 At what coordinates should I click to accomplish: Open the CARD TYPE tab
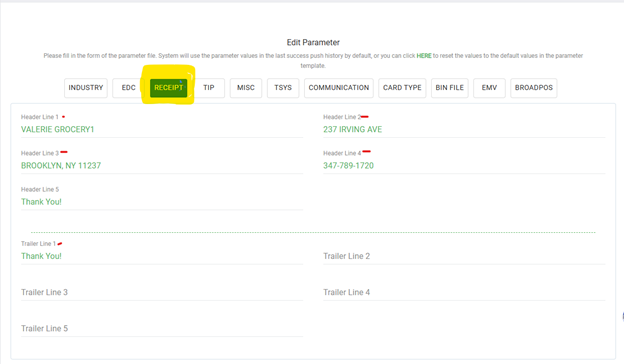pyautogui.click(x=402, y=88)
